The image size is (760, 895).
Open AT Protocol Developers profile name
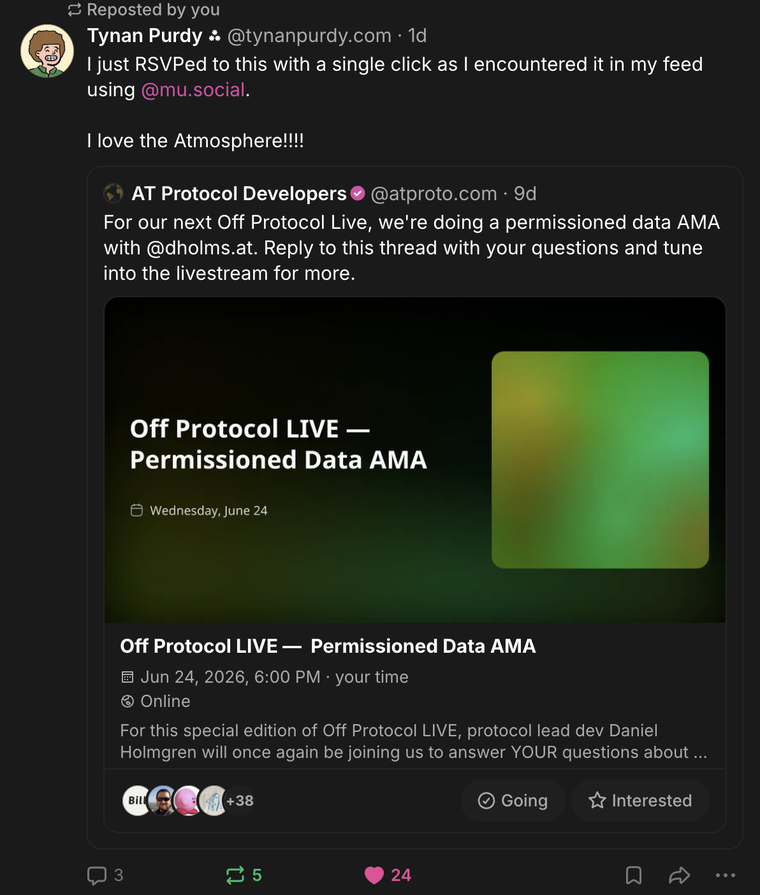[x=239, y=193]
